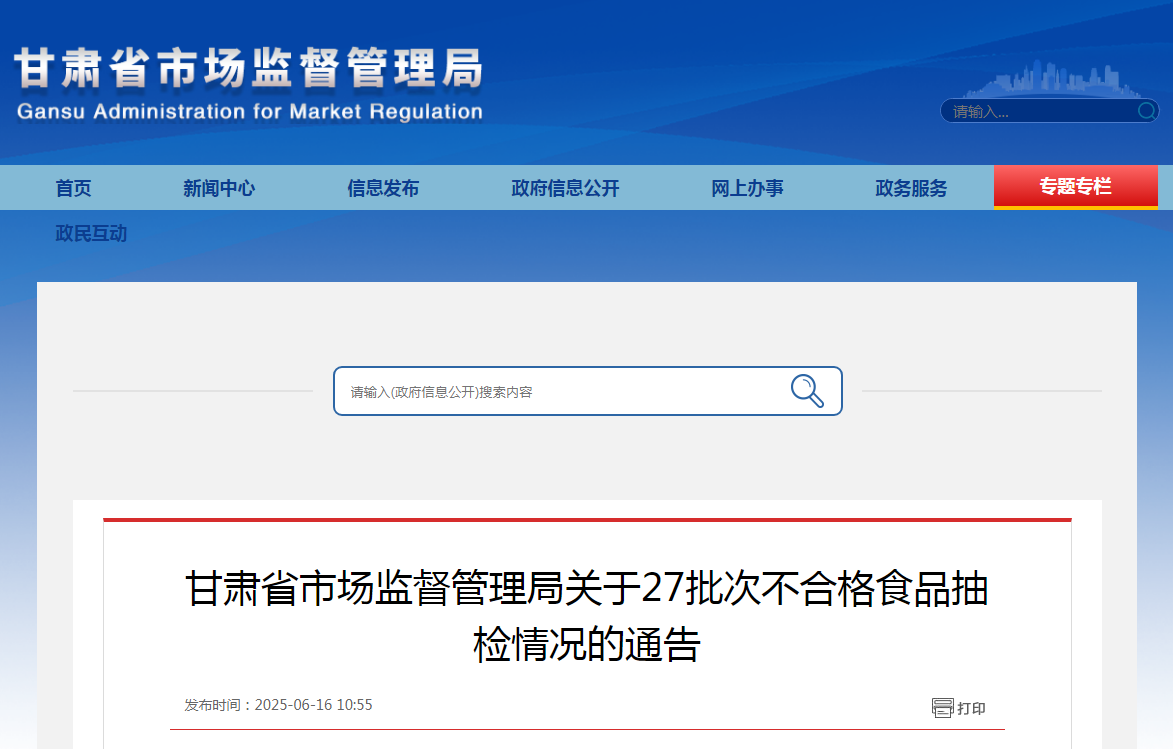The image size is (1173, 749).
Task: Click the Gansu Administration for Market Regulation text
Action: (x=249, y=111)
